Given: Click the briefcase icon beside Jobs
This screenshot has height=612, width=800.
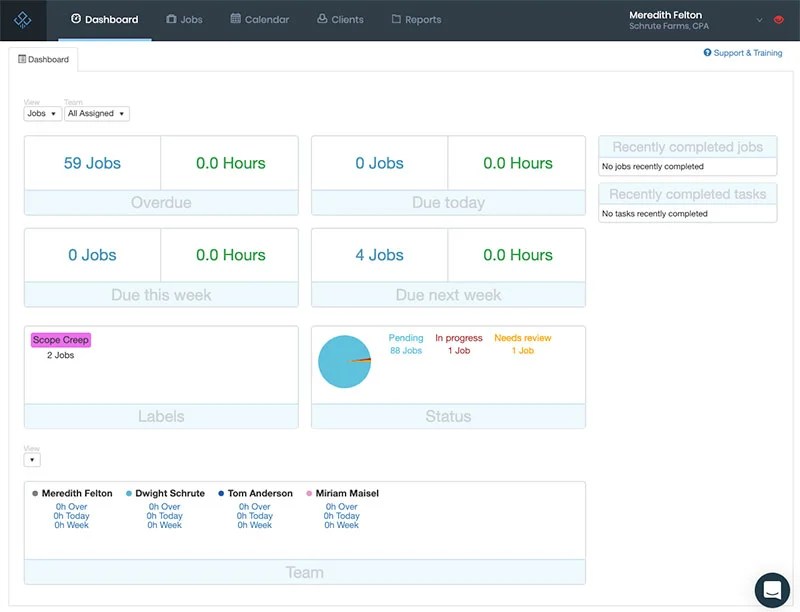Looking at the screenshot, I should [171, 19].
